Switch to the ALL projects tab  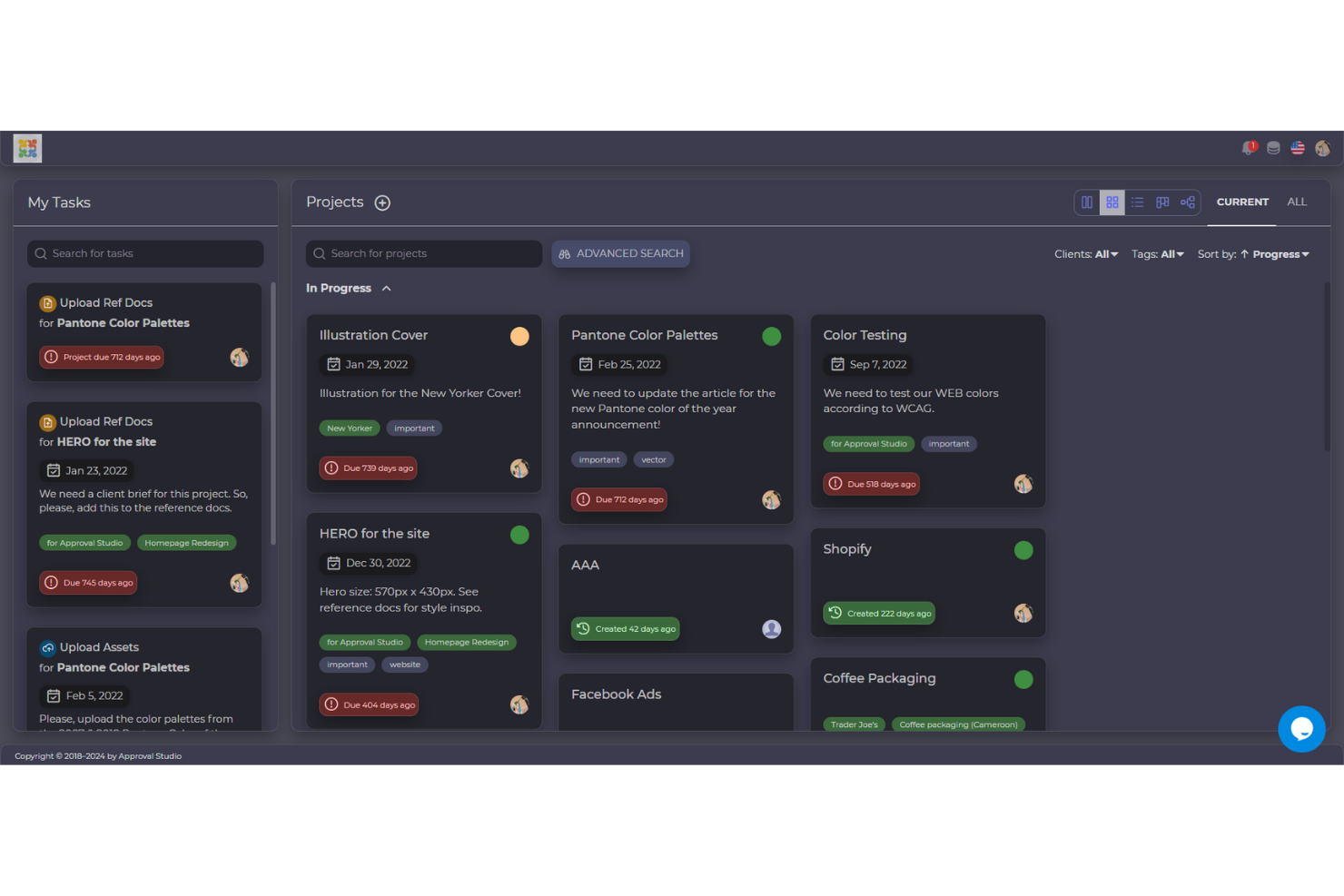coord(1297,202)
